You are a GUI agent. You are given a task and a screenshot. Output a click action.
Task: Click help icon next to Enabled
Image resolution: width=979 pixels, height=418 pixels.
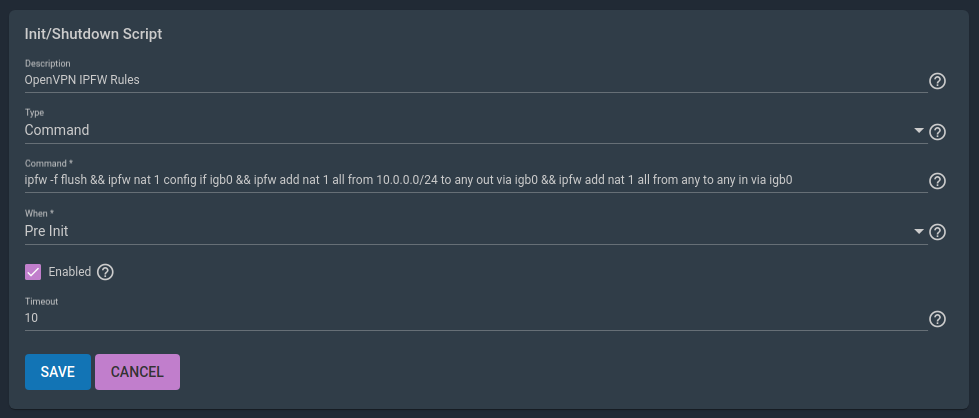(x=106, y=272)
